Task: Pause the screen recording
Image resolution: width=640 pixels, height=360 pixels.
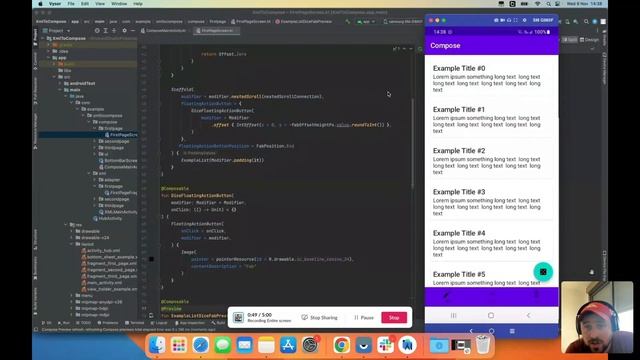Action: 364,318
